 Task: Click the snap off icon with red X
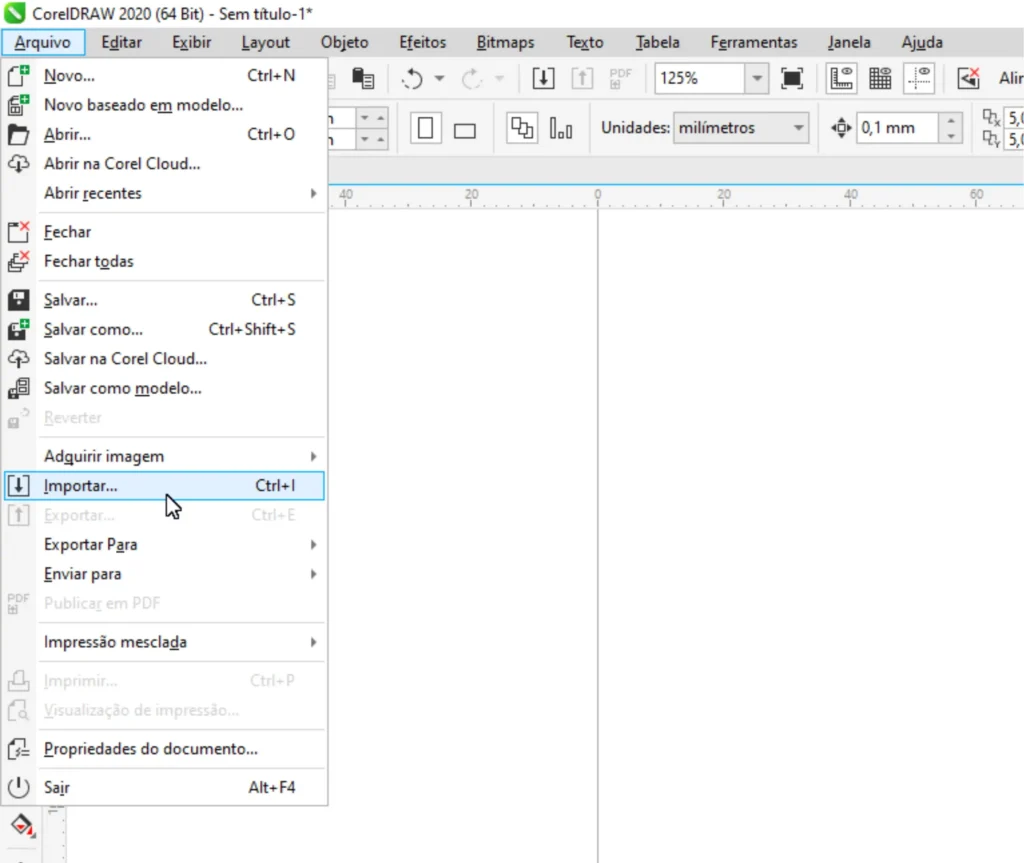(x=968, y=78)
